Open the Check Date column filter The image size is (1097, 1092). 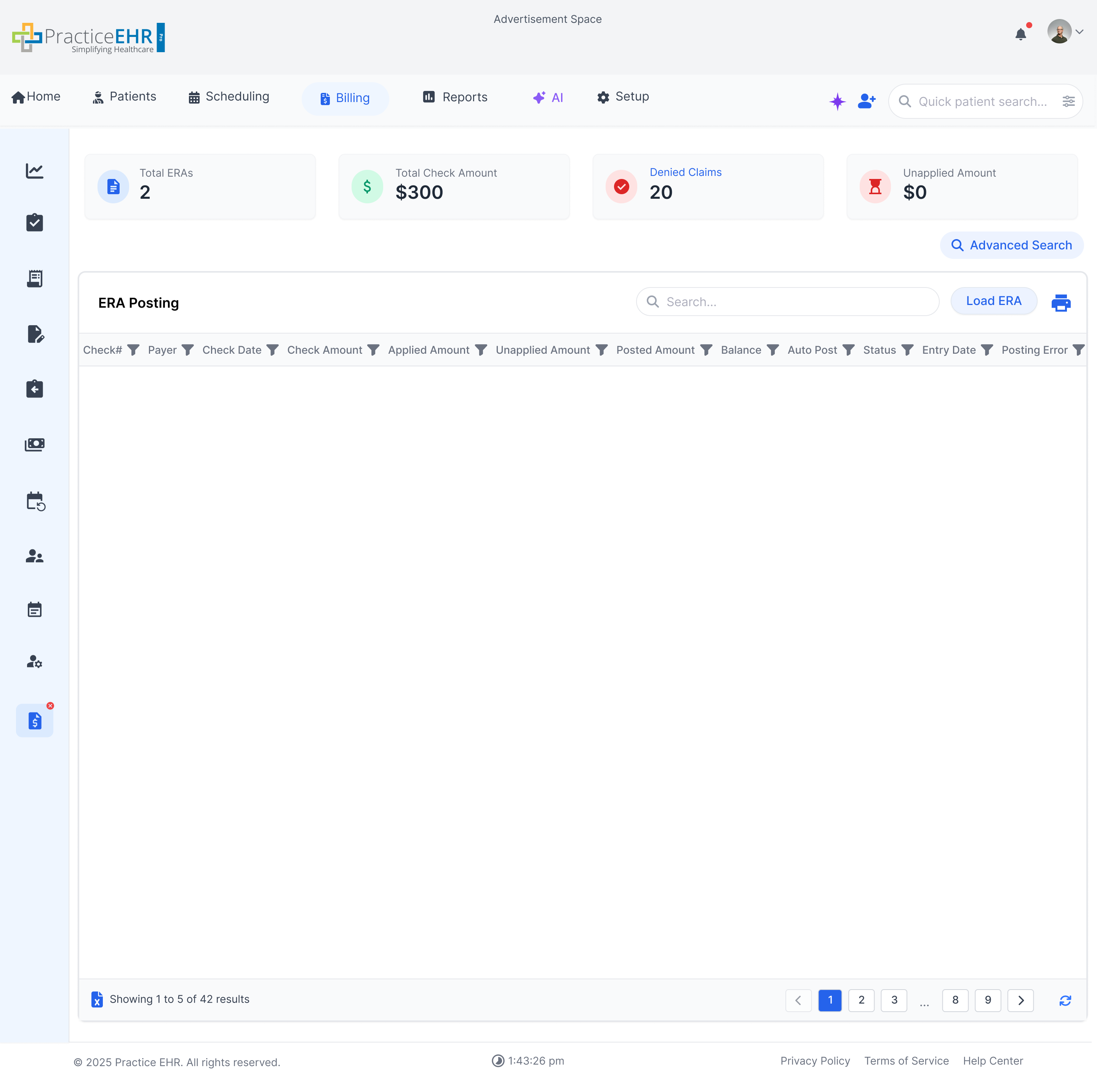click(x=273, y=350)
